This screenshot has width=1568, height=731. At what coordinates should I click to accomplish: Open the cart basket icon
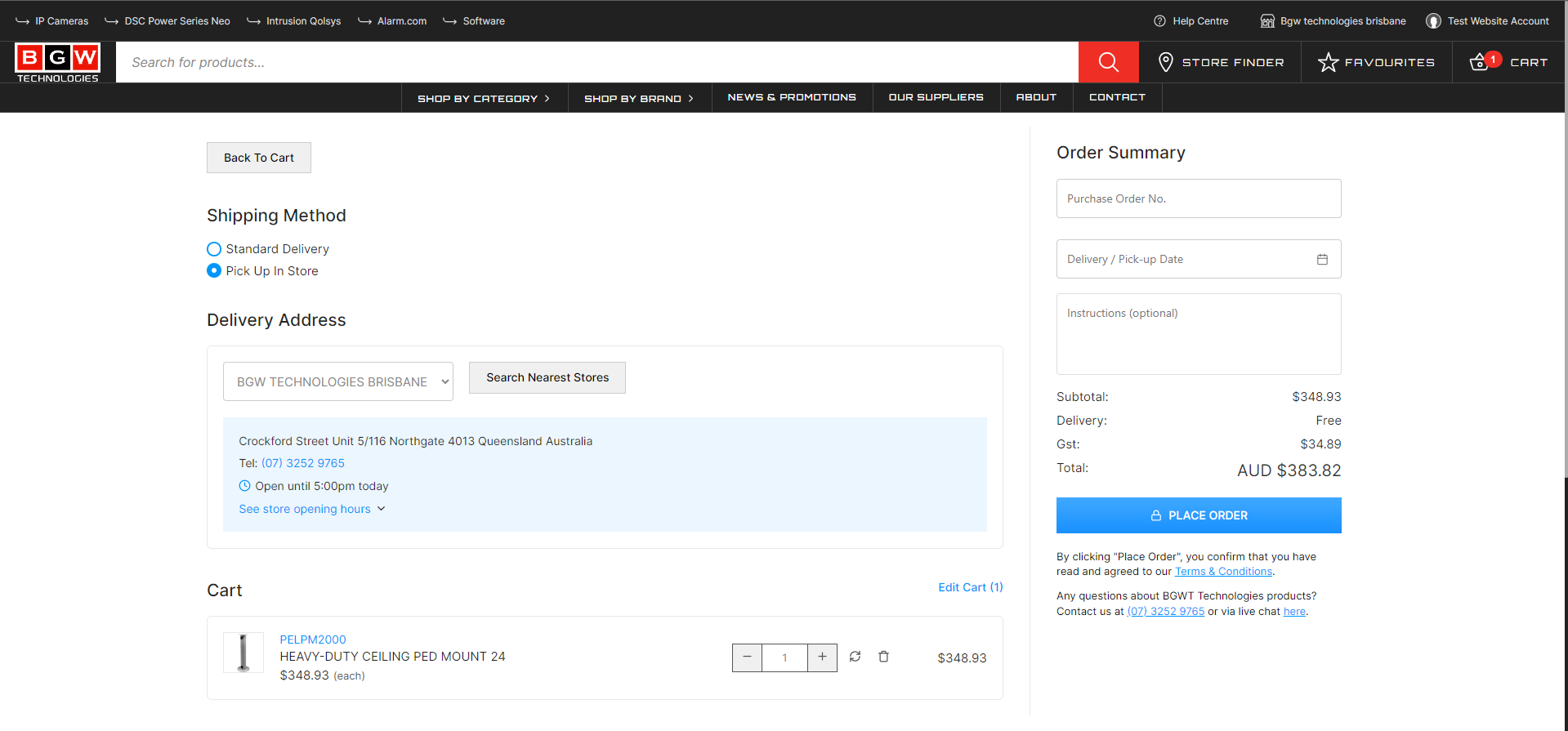1479,62
